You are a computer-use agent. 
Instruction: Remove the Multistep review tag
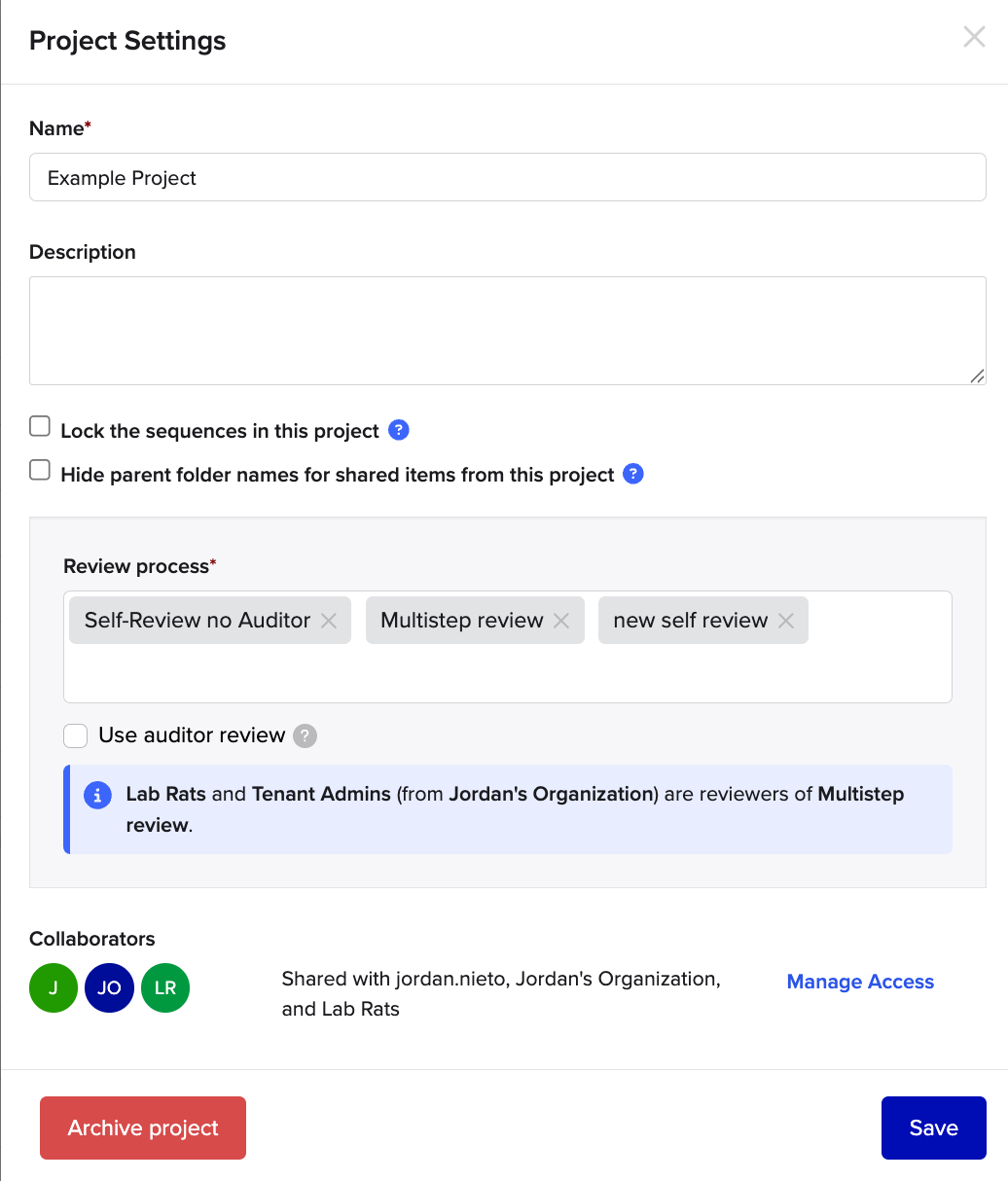tap(561, 621)
